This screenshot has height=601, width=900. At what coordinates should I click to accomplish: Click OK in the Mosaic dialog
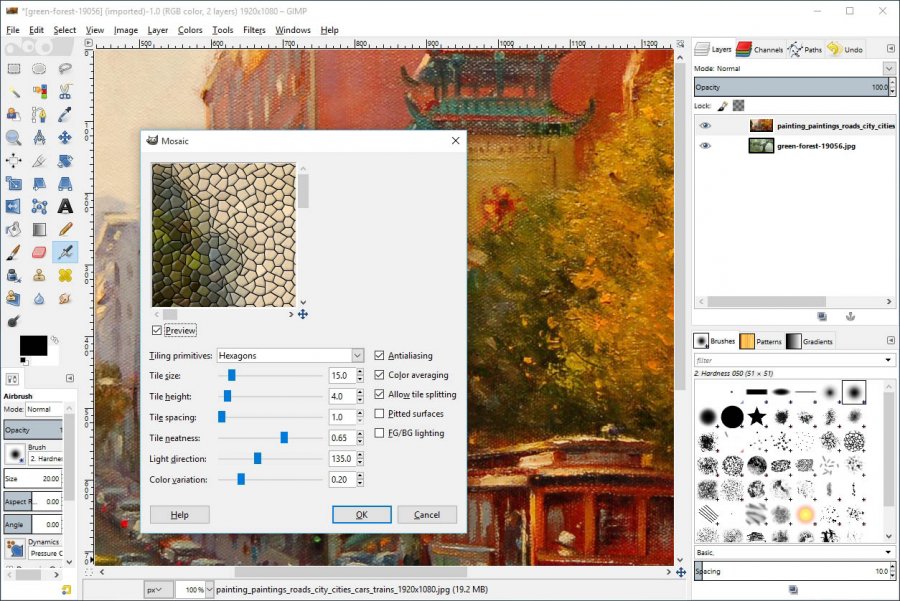[362, 514]
